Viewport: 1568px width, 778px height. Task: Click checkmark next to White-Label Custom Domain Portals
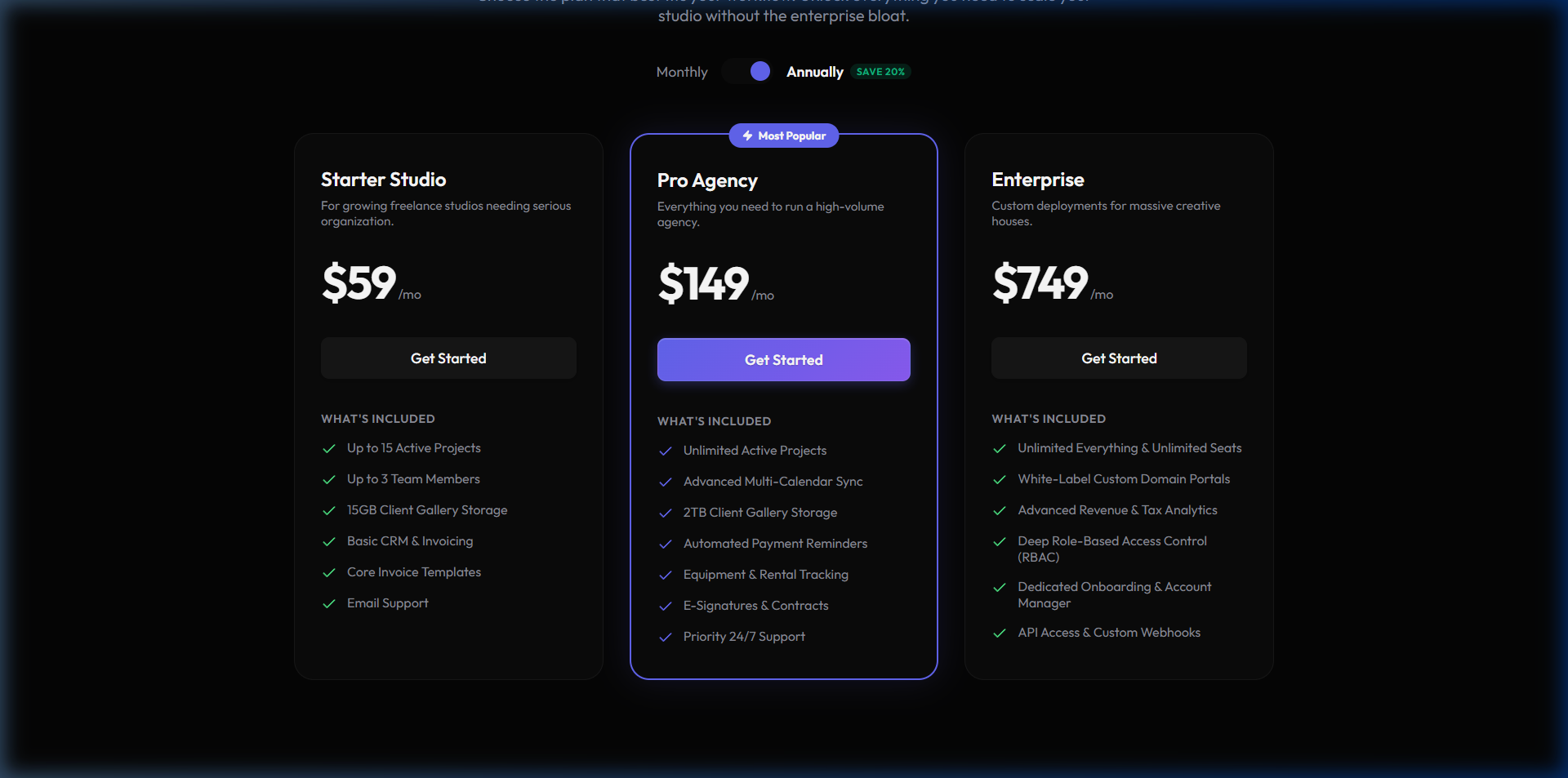click(x=999, y=479)
